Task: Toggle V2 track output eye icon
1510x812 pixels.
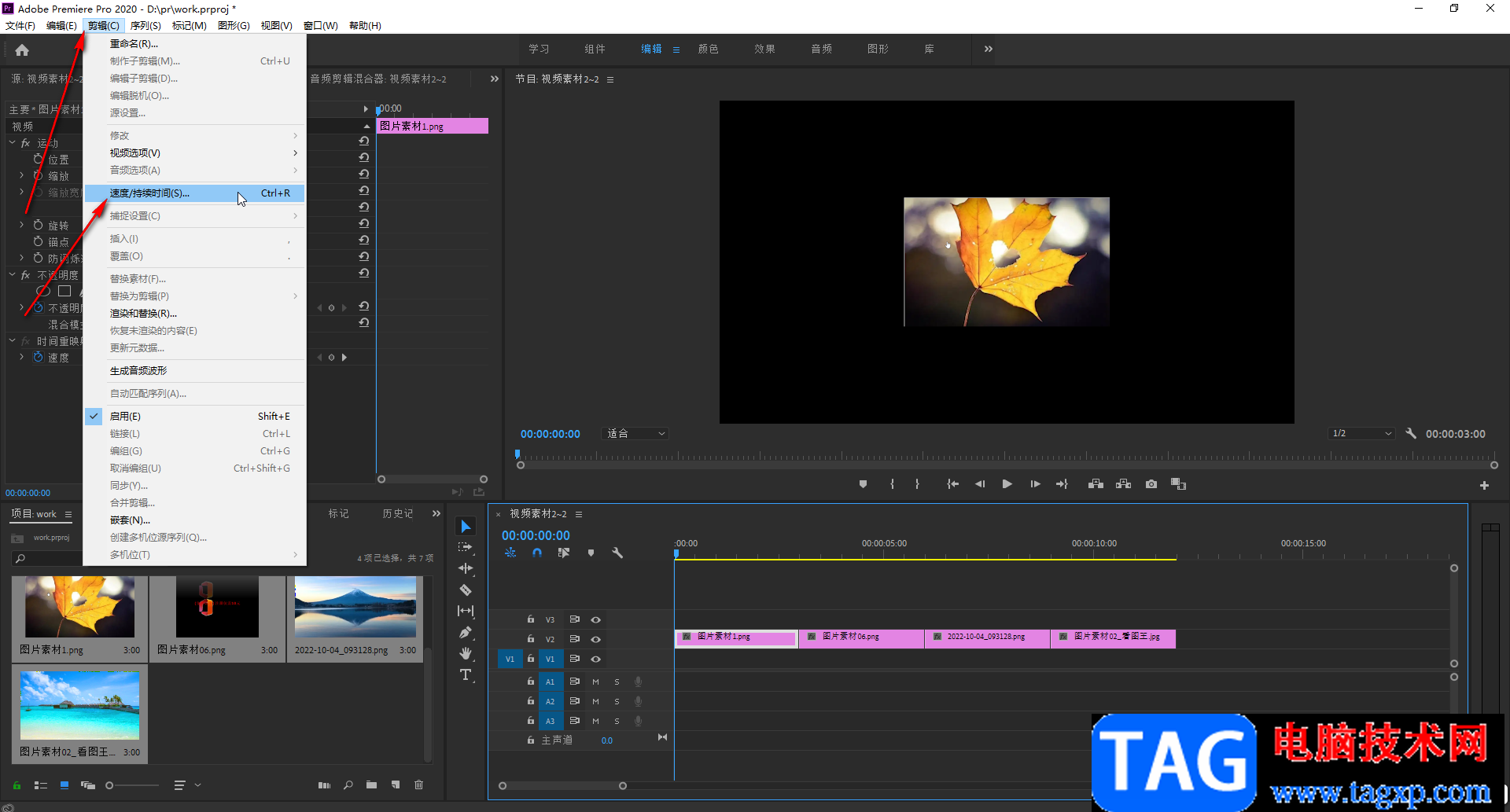Action: click(596, 639)
